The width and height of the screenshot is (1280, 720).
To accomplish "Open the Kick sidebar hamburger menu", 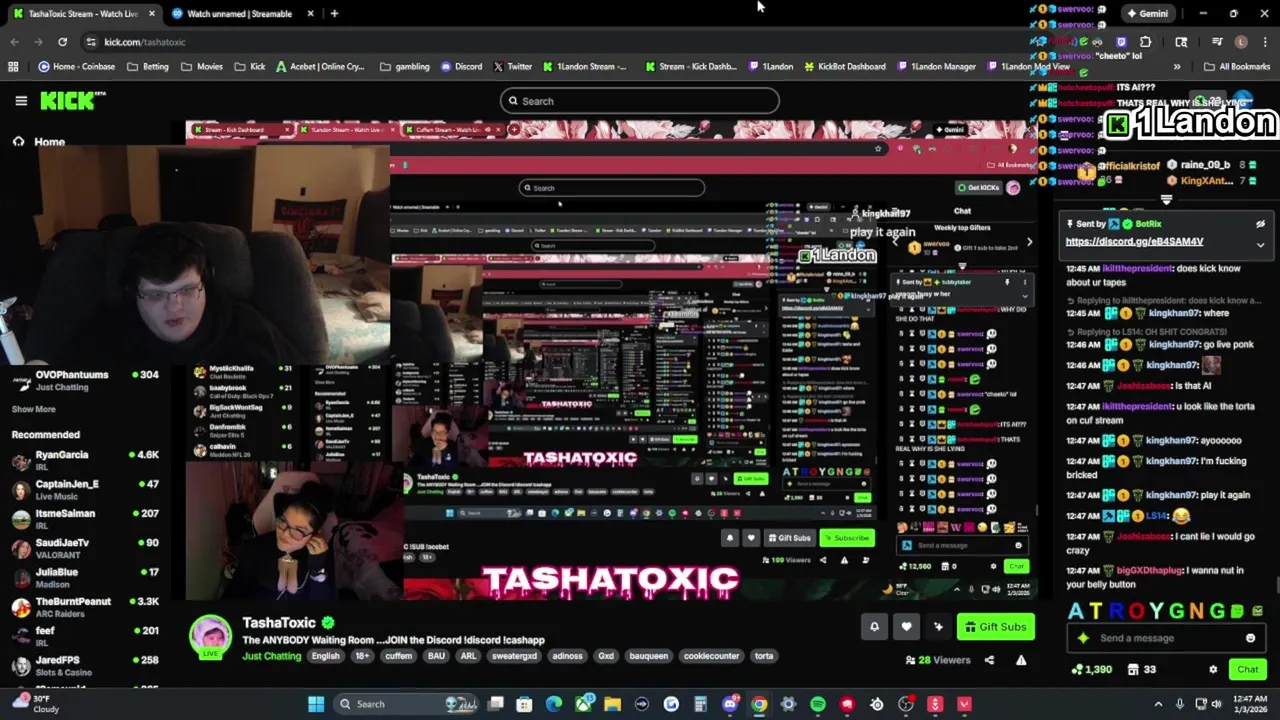I will tap(21, 100).
